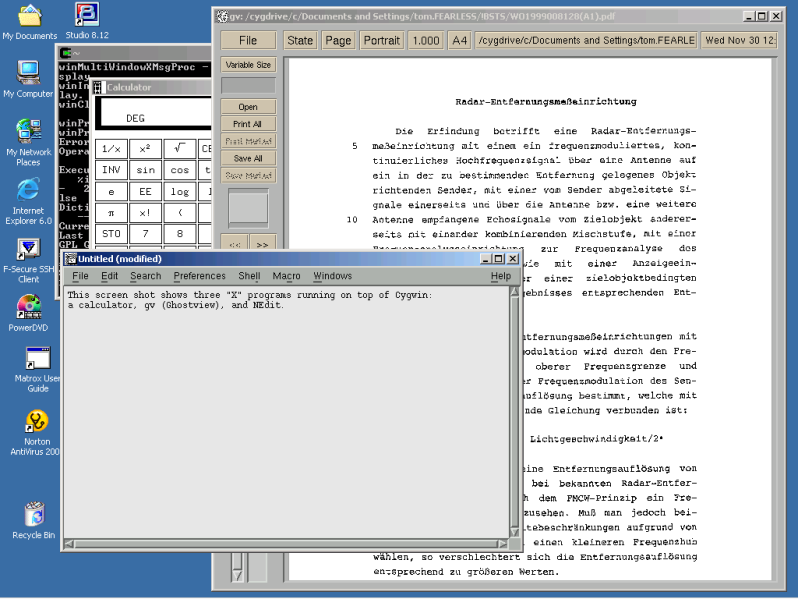Select the PowerDVD desktop icon
This screenshot has width=798, height=599.
pos(28,313)
